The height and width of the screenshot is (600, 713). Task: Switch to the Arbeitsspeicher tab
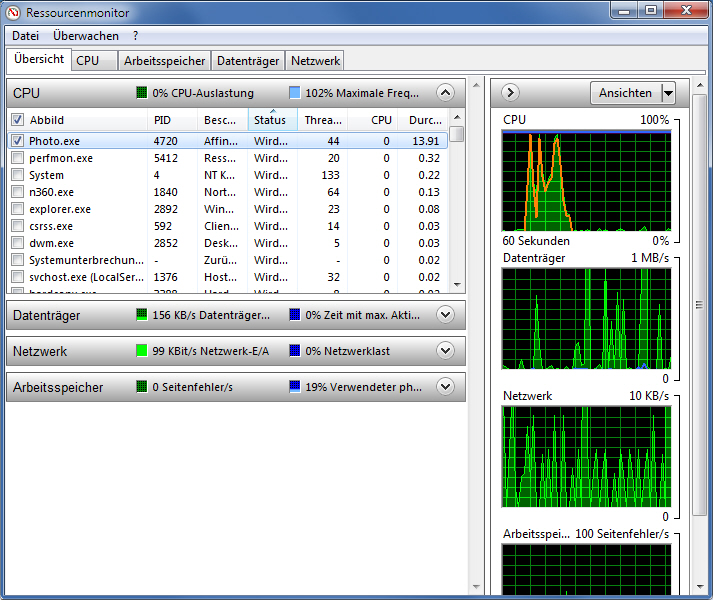point(164,61)
